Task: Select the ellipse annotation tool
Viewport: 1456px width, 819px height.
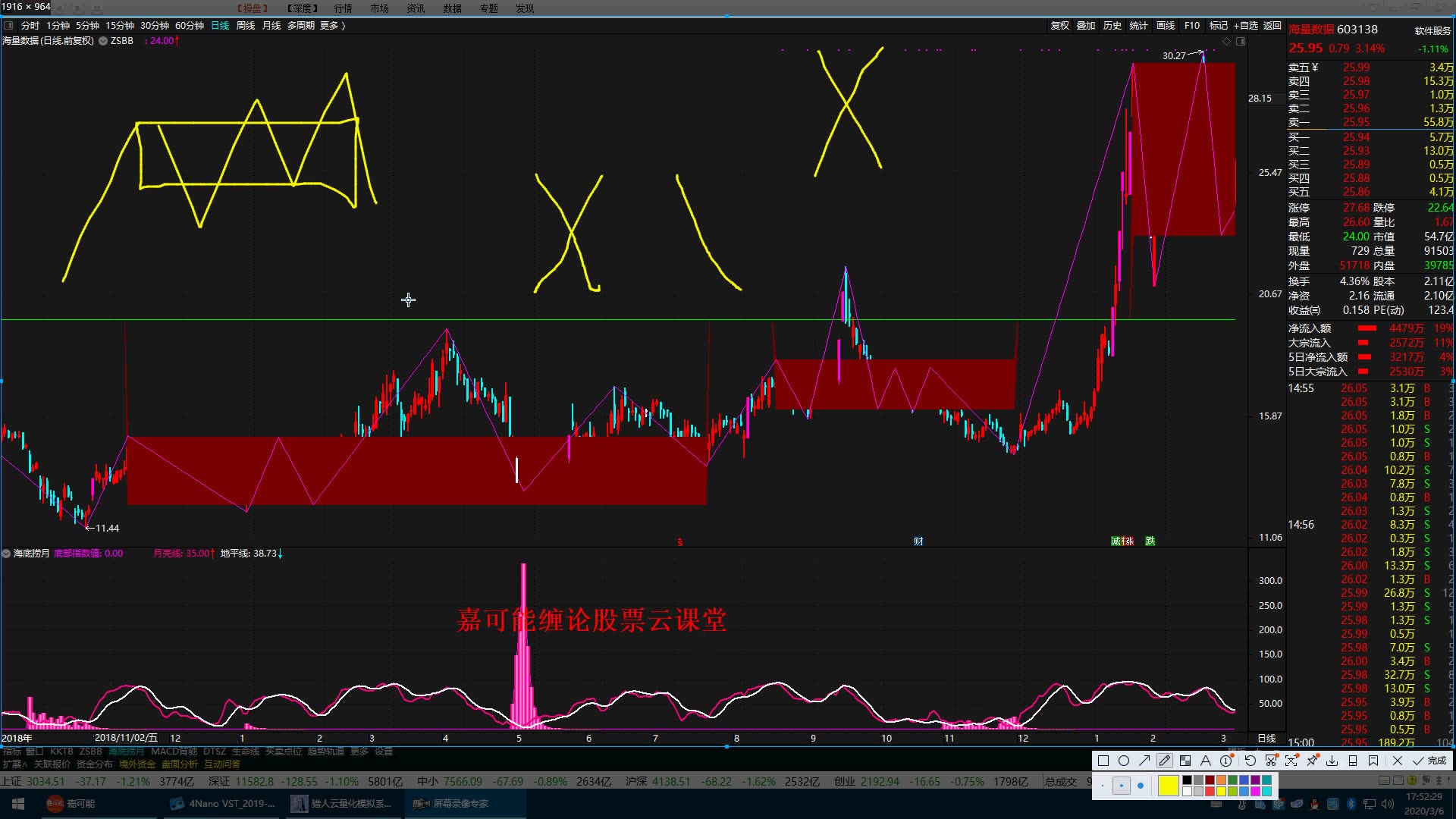Action: (1124, 761)
